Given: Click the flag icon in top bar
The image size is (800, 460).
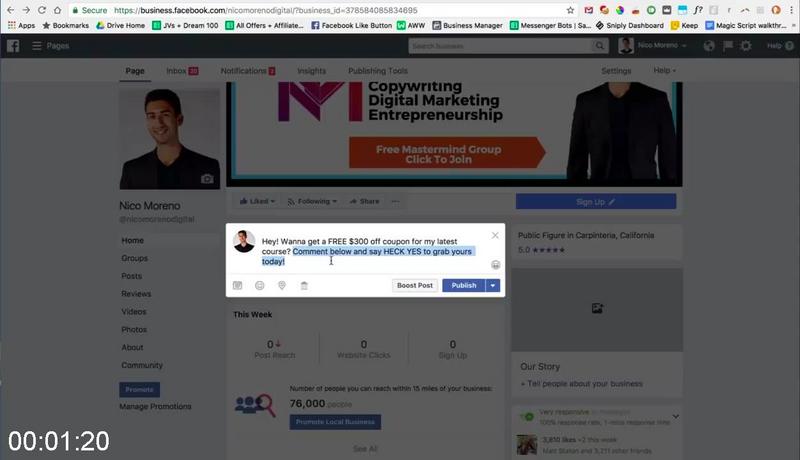Looking at the screenshot, I should point(728,46).
